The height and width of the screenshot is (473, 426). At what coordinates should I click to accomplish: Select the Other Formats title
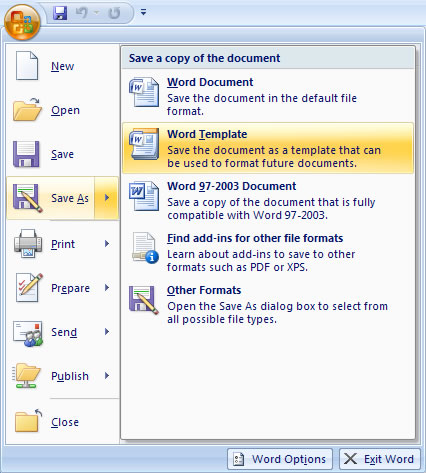204,290
